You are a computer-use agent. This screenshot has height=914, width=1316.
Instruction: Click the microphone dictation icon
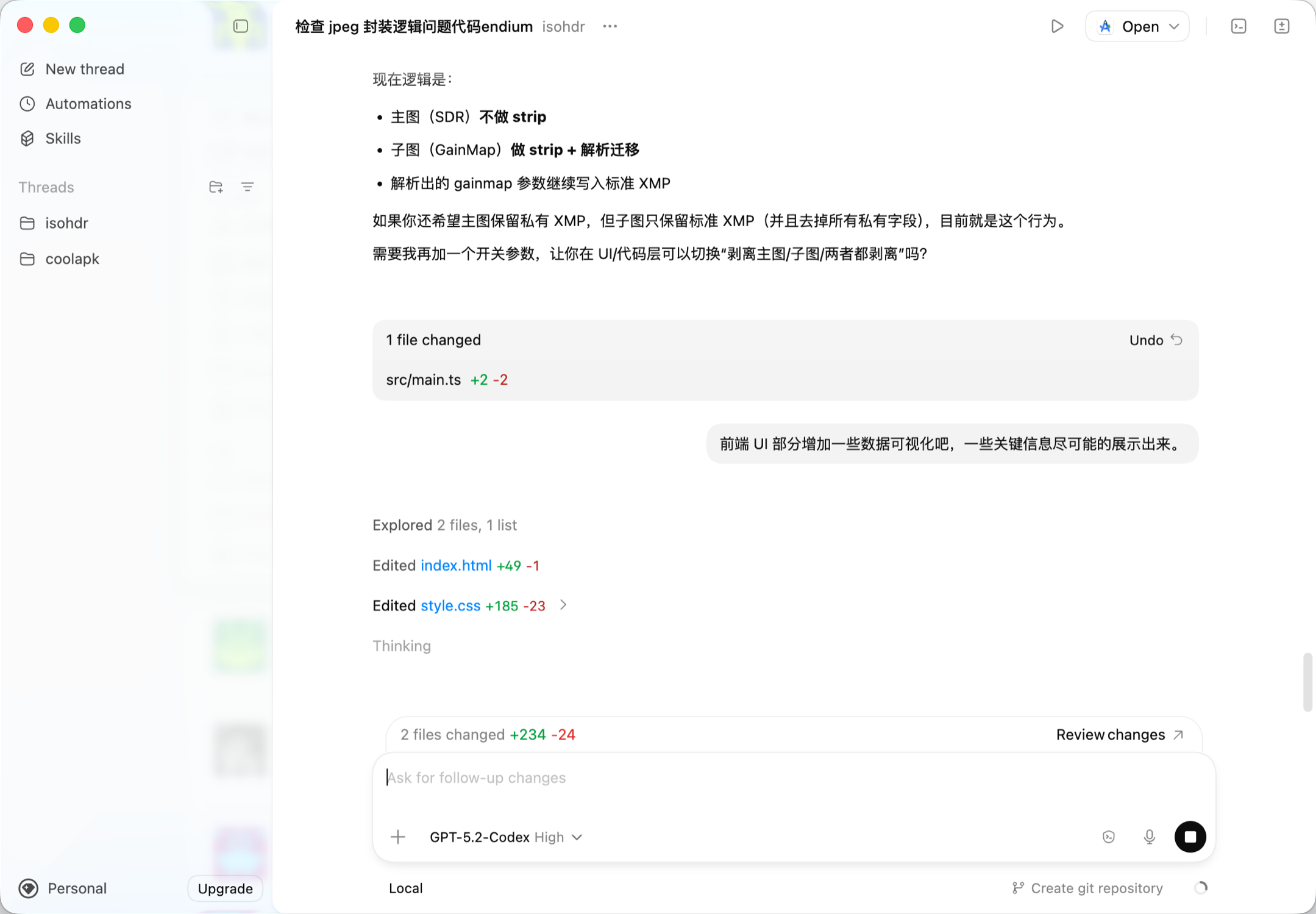[x=1149, y=837]
